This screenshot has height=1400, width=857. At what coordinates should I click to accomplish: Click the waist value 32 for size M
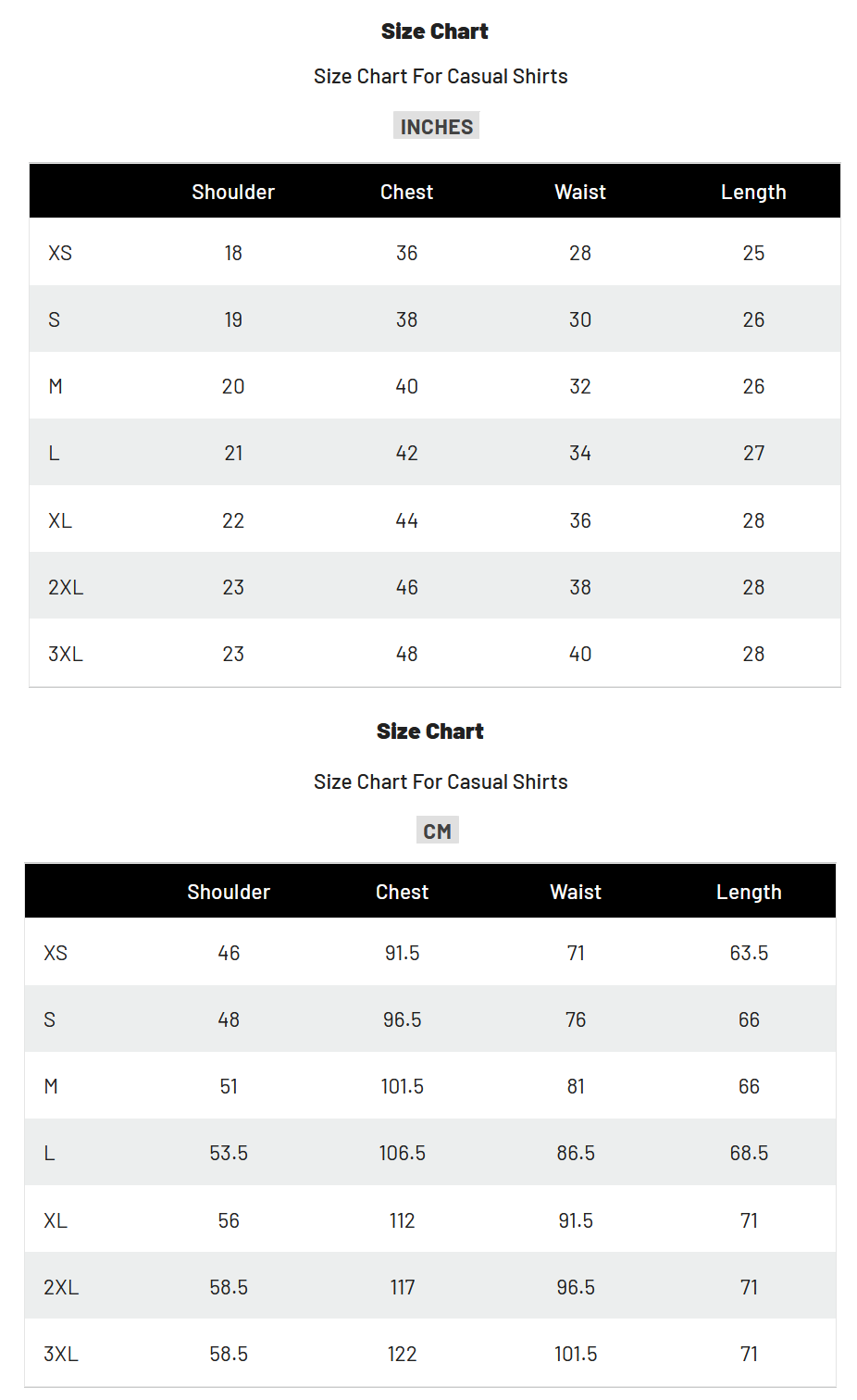[580, 387]
